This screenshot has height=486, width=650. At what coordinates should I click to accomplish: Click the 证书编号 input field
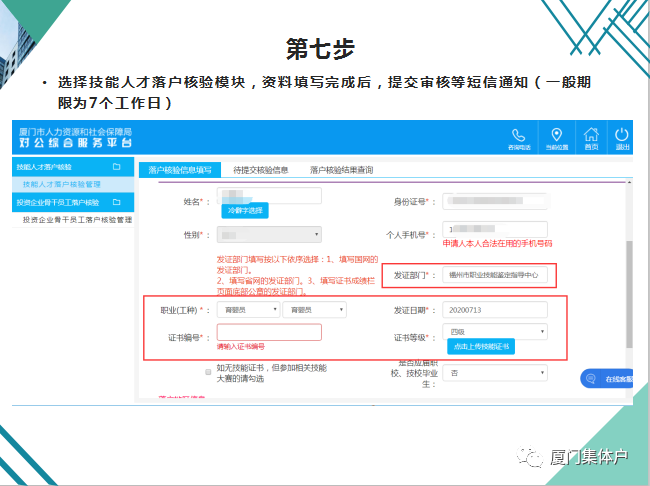point(268,332)
